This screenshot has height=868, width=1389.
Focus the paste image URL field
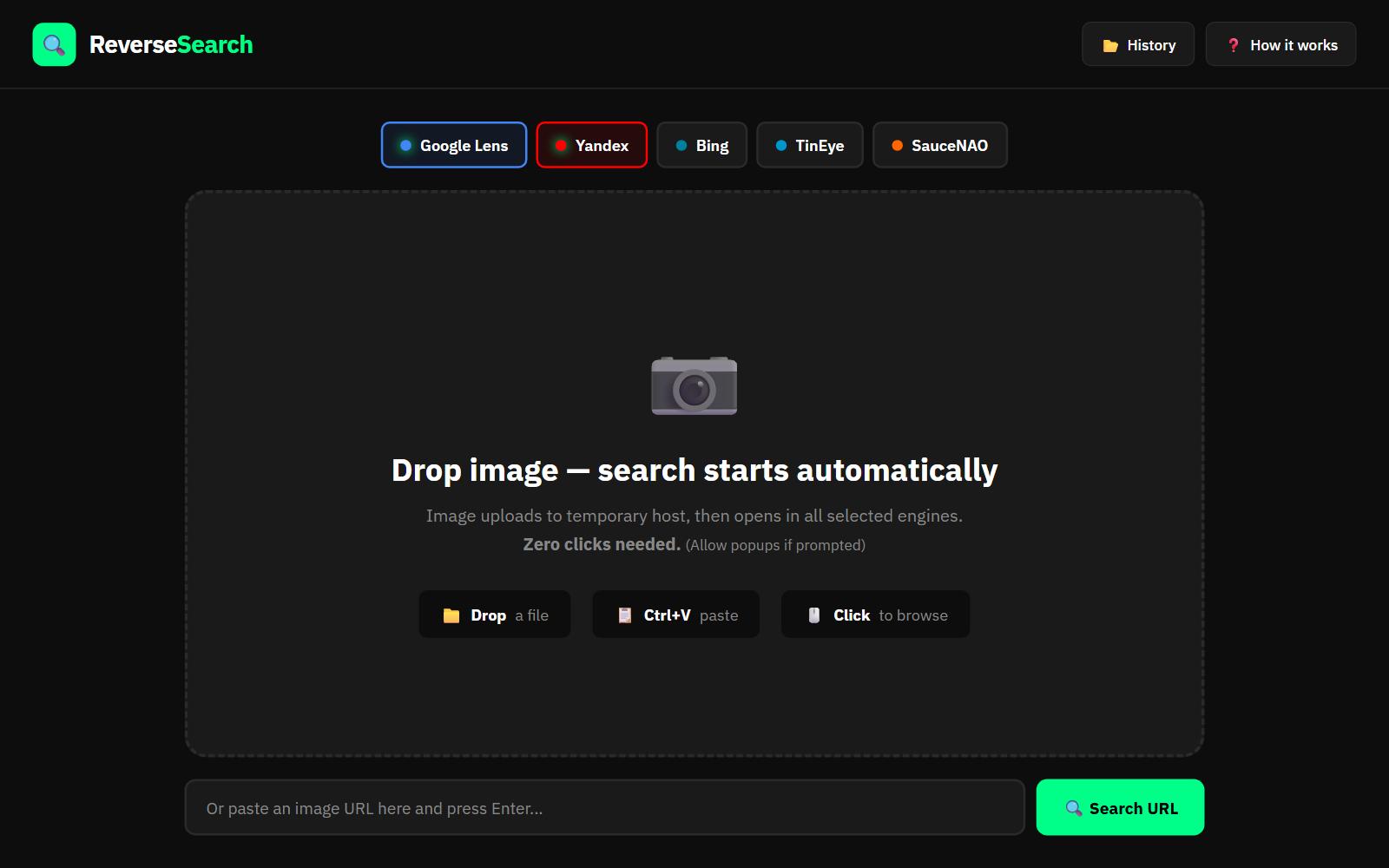604,808
